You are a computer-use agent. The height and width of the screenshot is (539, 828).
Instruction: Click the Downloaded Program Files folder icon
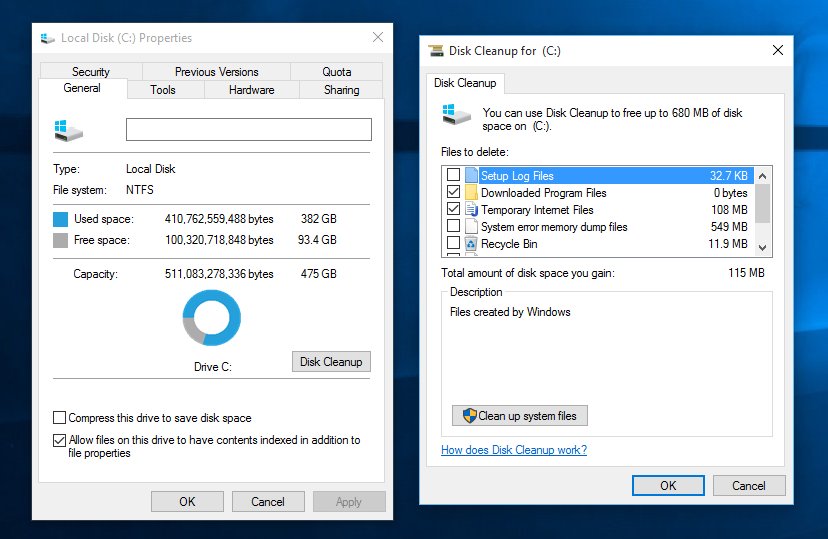coord(472,192)
